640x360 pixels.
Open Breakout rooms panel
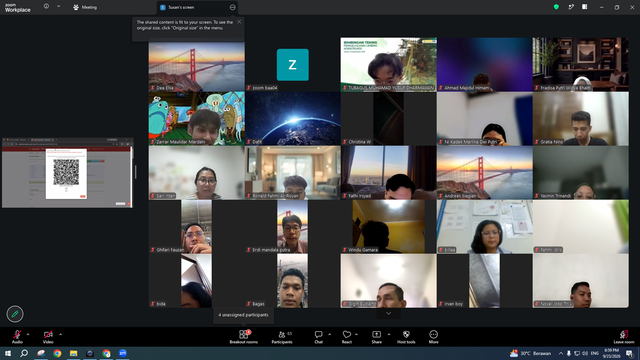pos(244,337)
